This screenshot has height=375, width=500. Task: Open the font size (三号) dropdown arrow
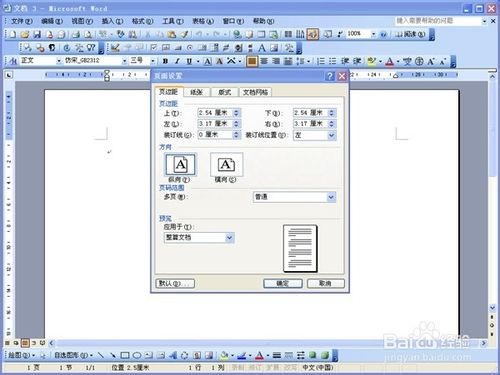(153, 61)
